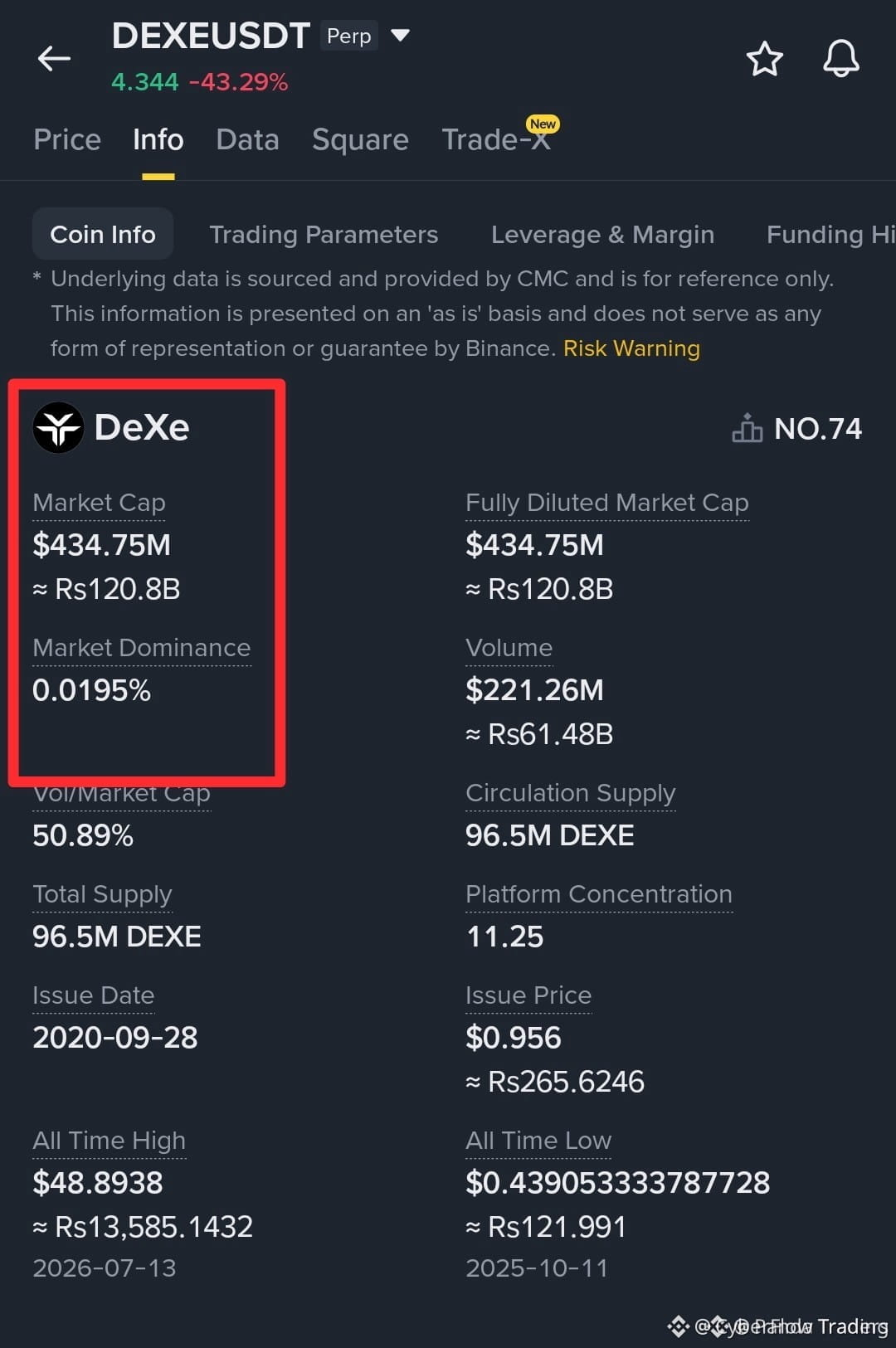Open price alerts via bell icon
This screenshot has width=896, height=1348.
click(840, 59)
